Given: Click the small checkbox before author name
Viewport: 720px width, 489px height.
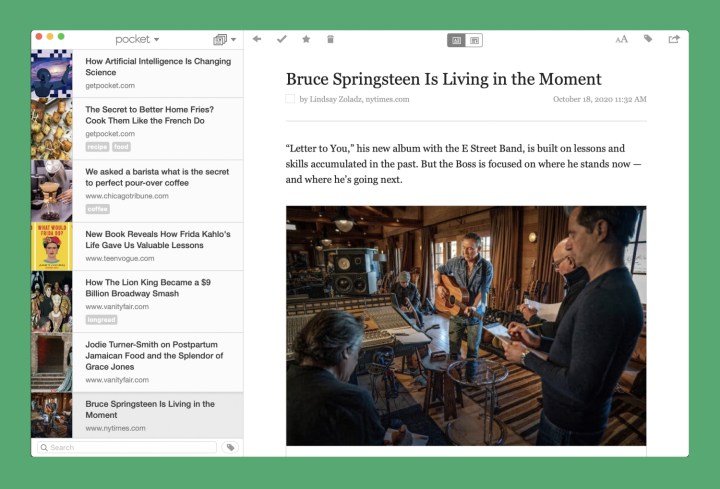Looking at the screenshot, I should tap(290, 99).
